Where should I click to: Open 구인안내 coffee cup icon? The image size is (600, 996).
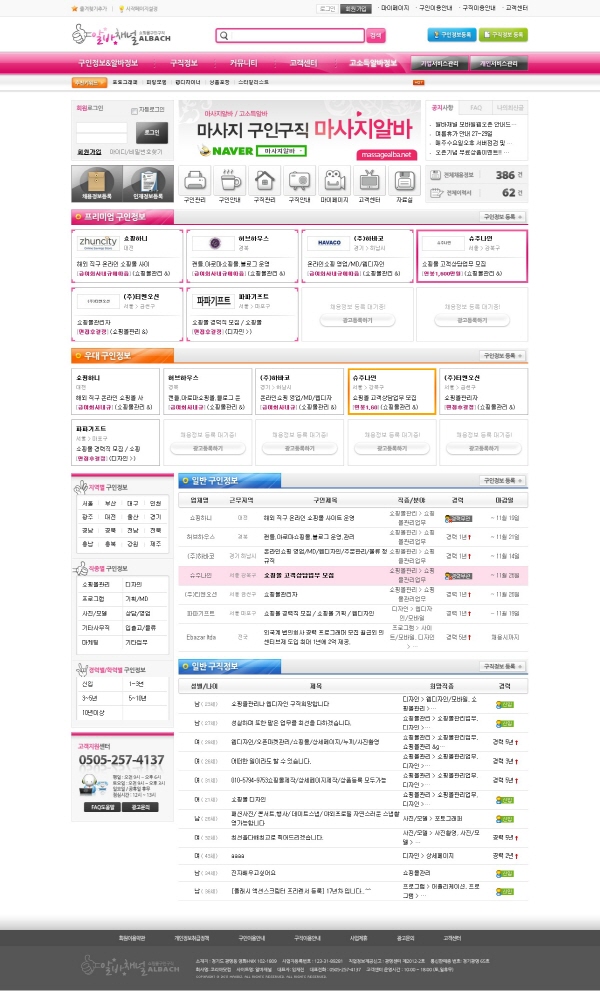230,181
